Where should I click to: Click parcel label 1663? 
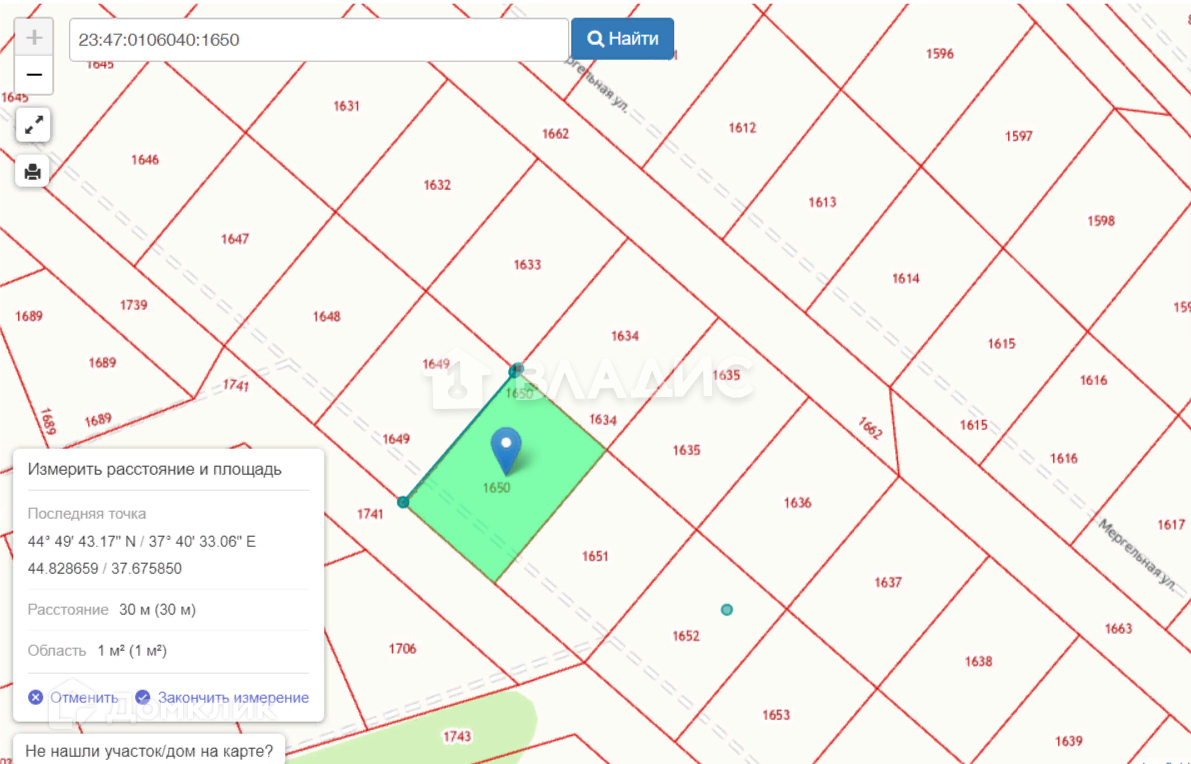pos(1119,629)
